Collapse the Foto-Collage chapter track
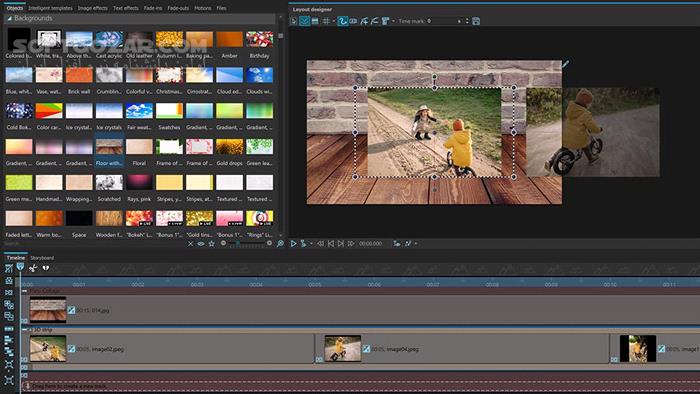 point(25,291)
